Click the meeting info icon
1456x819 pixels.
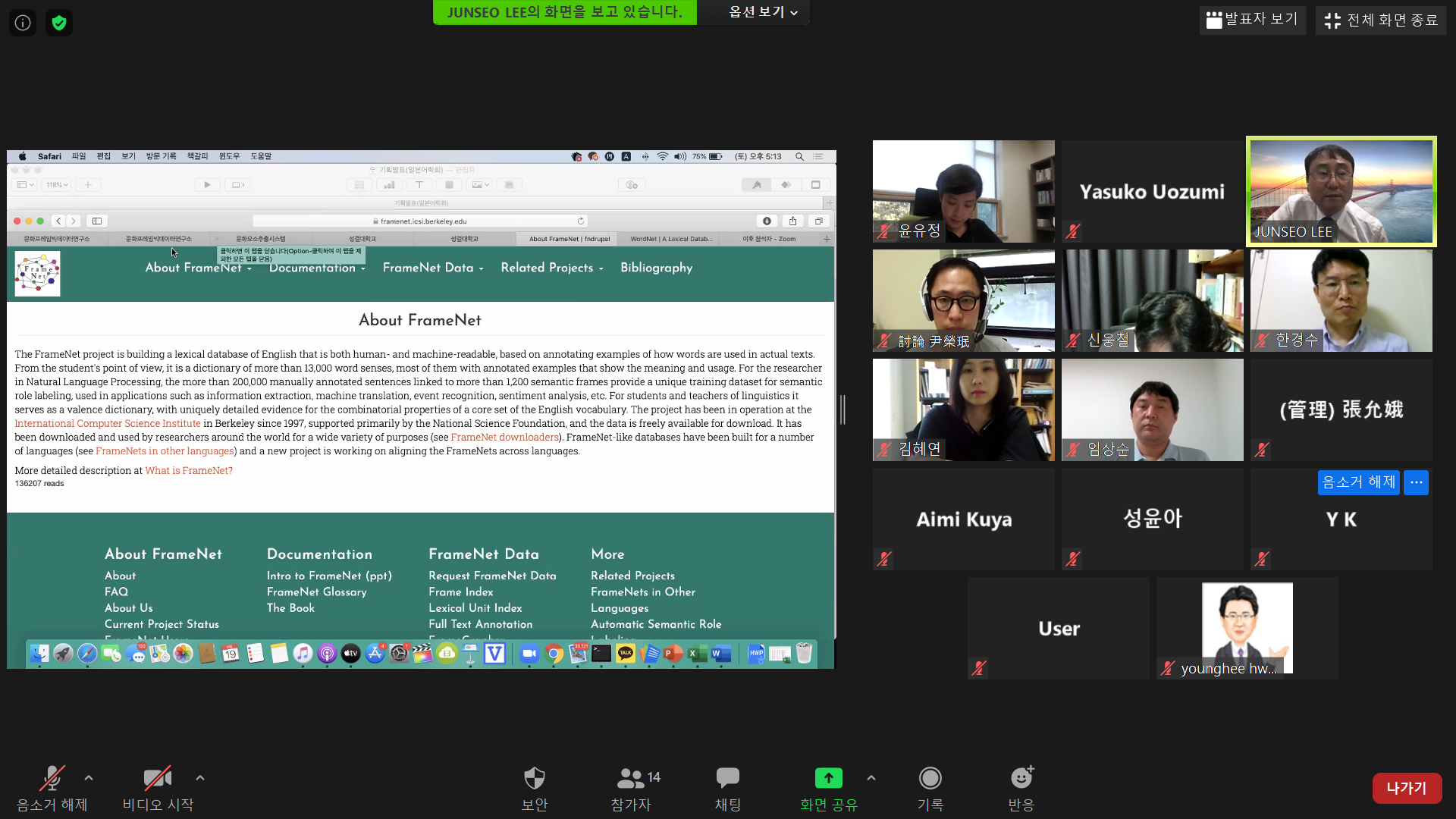click(x=23, y=23)
